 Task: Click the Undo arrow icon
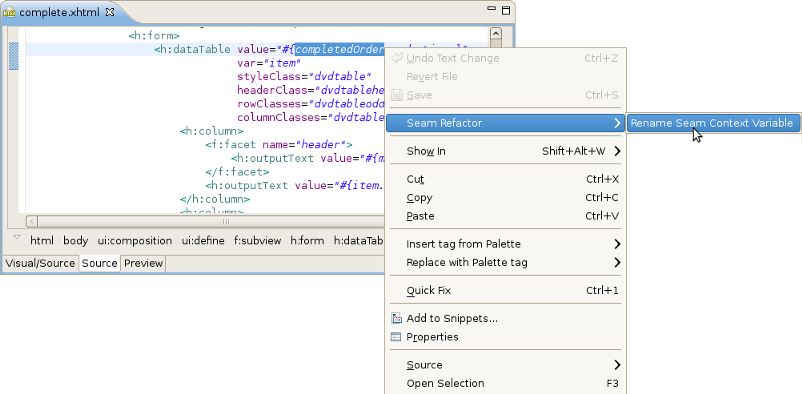(x=396, y=58)
